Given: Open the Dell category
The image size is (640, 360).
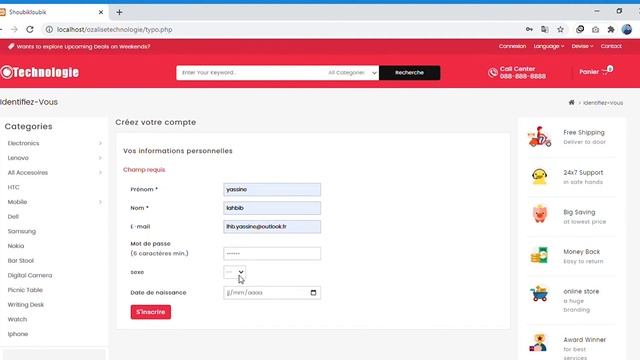Looking at the screenshot, I should click(13, 217).
